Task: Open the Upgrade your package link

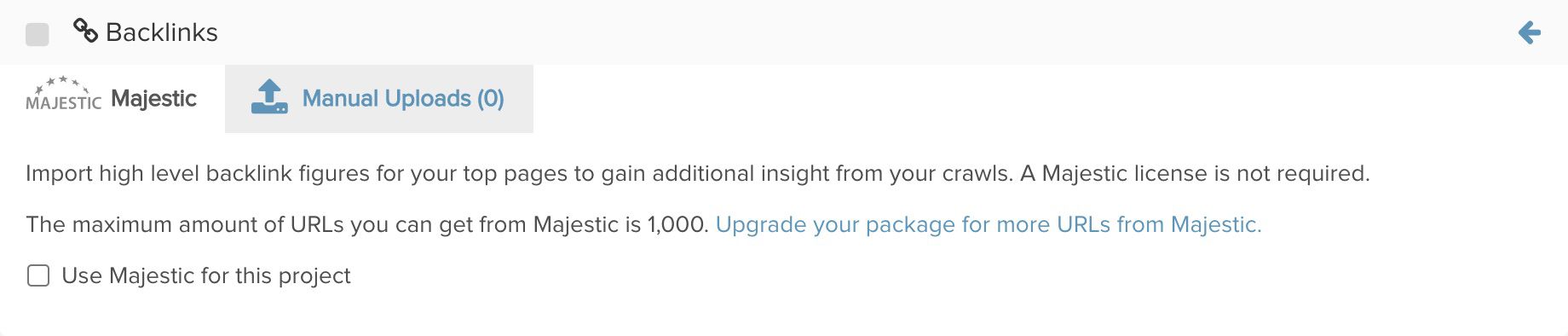Action: (x=989, y=224)
